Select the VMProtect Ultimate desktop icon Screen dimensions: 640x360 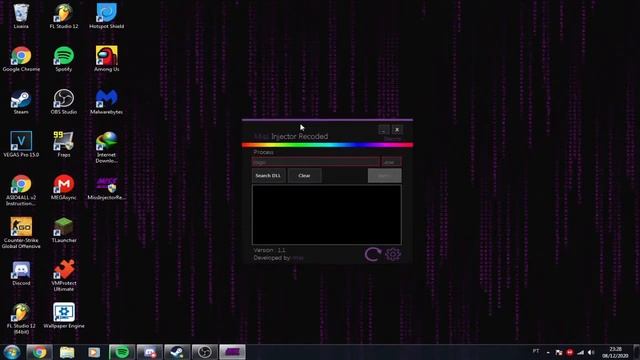tap(64, 276)
